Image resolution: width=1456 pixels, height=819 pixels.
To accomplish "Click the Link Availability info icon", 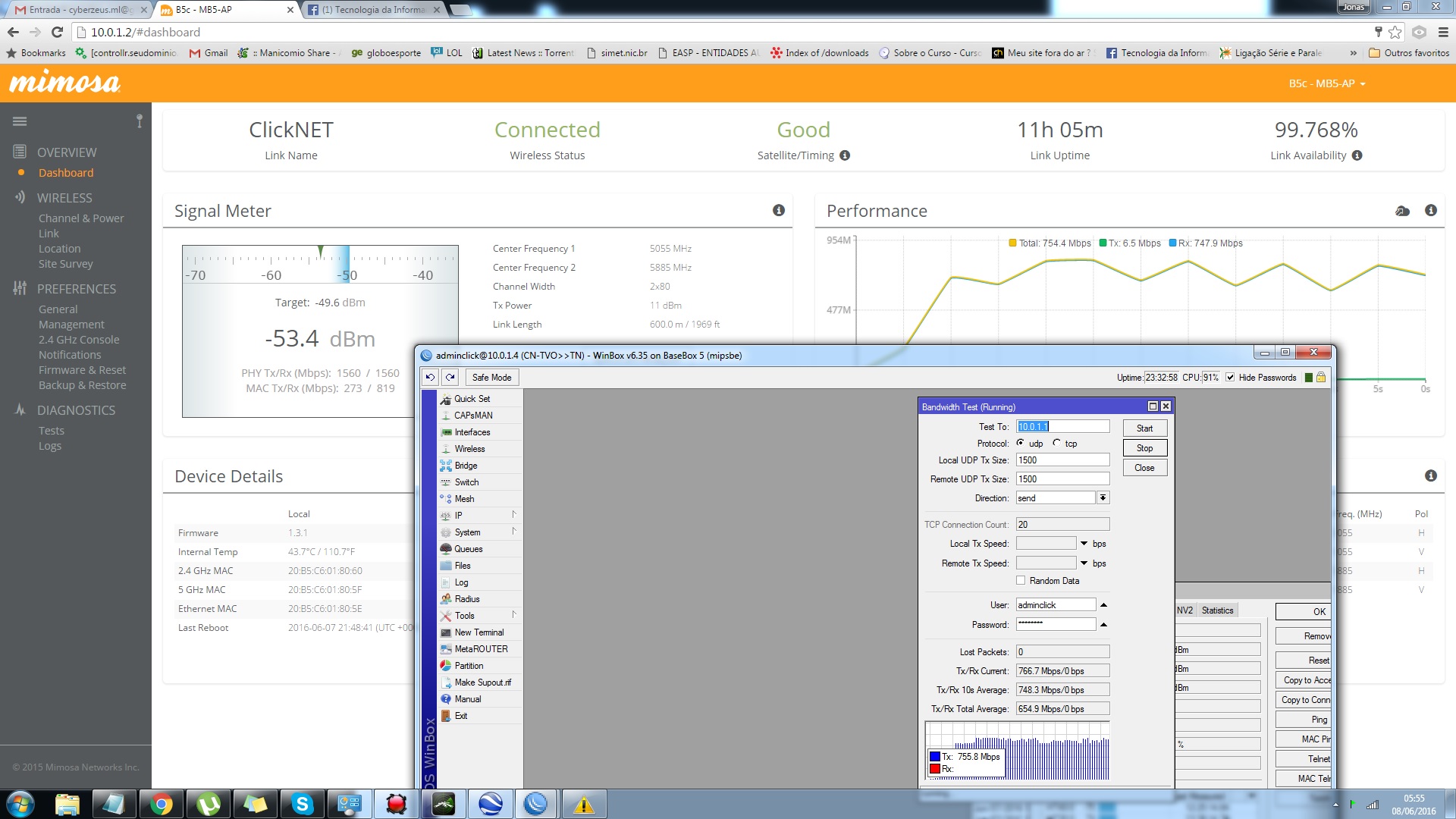I will pos(1357,155).
